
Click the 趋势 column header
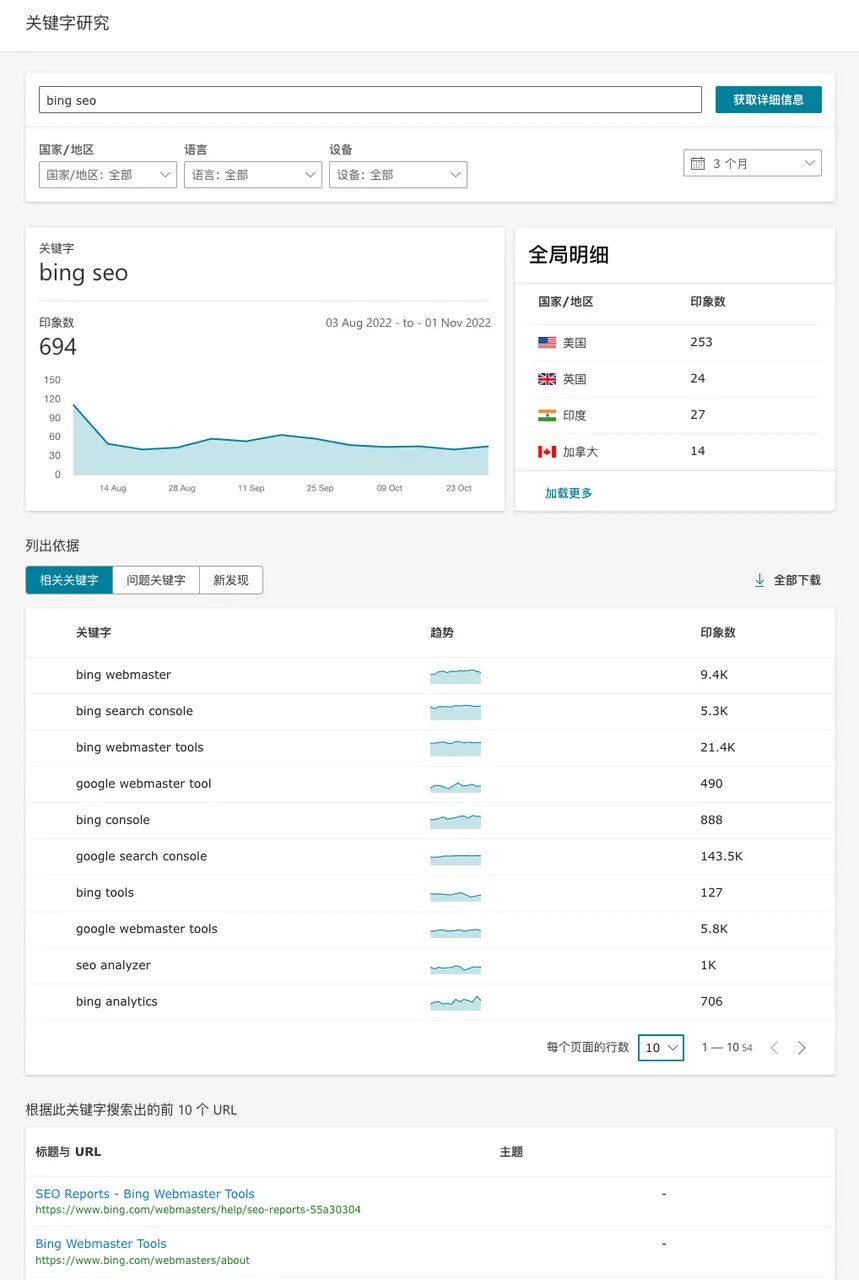[442, 633]
